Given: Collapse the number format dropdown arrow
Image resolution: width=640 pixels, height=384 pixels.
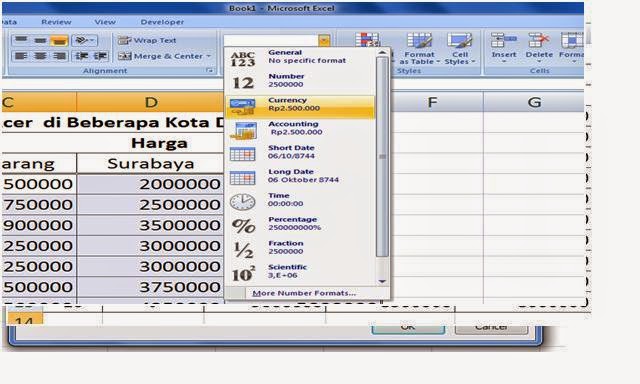Looking at the screenshot, I should click(x=324, y=40).
